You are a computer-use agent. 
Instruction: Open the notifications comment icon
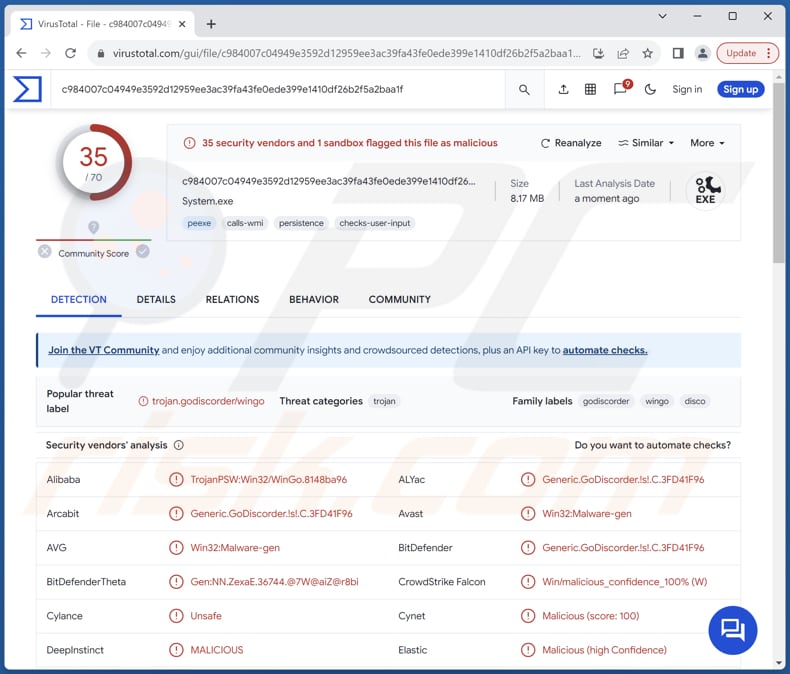click(x=620, y=90)
